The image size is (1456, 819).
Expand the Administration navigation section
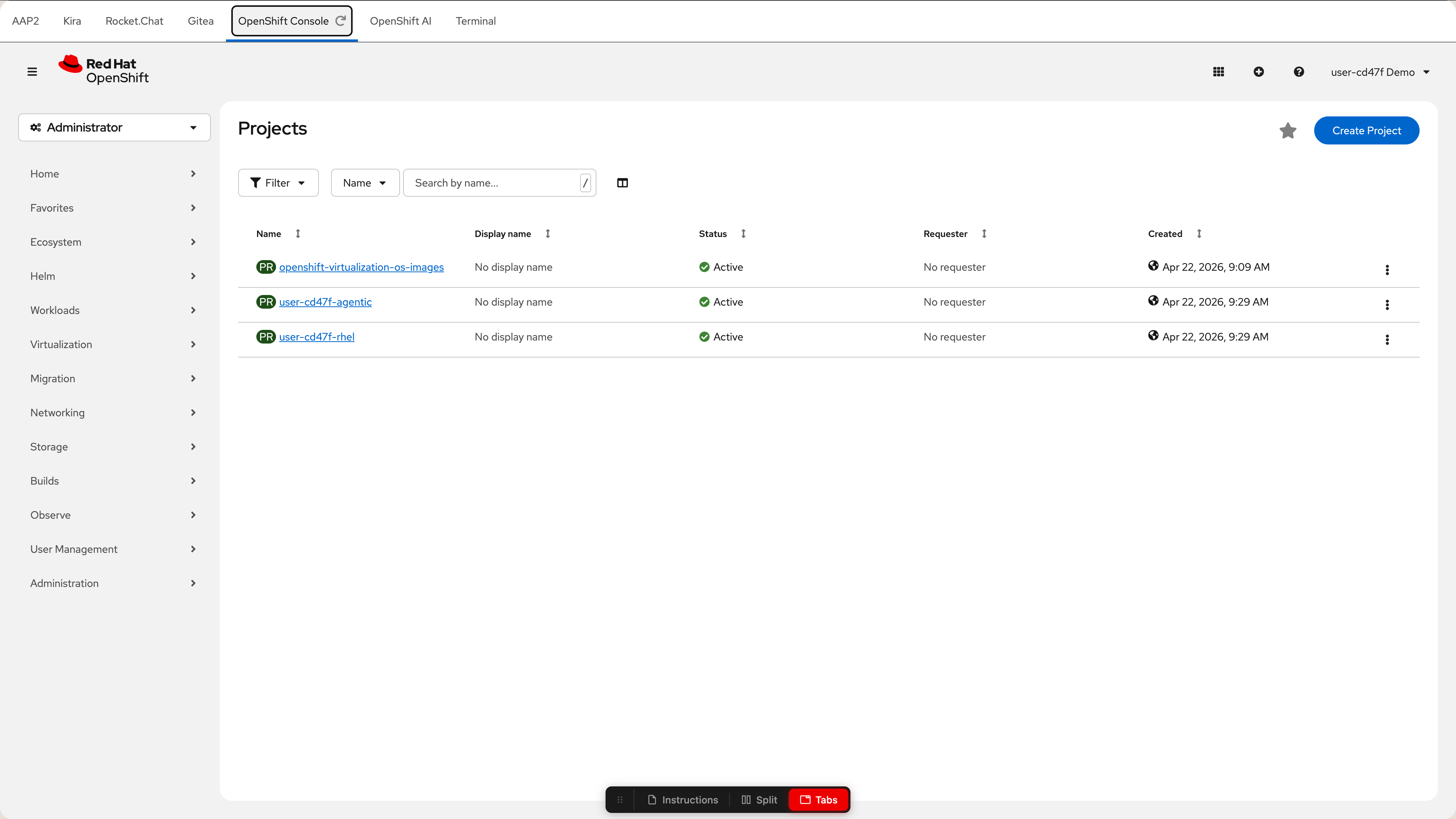pyautogui.click(x=113, y=583)
